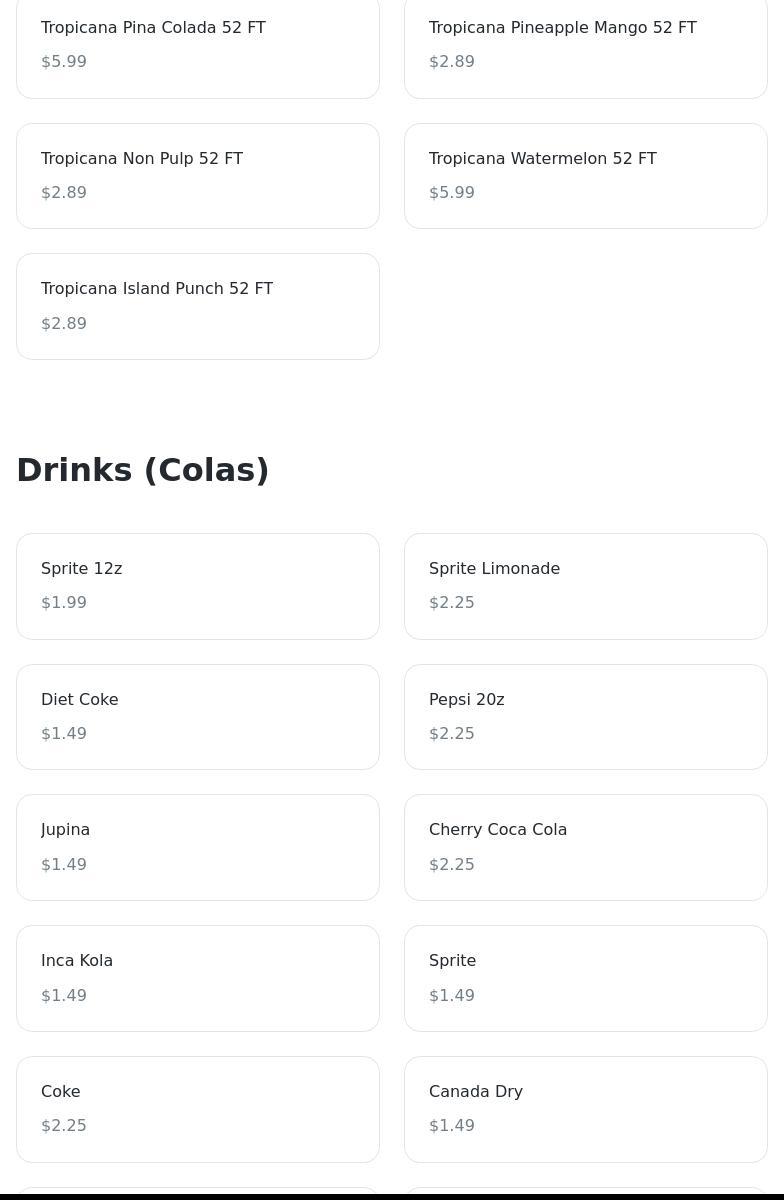Select the Diet Coke menu item

tap(197, 716)
